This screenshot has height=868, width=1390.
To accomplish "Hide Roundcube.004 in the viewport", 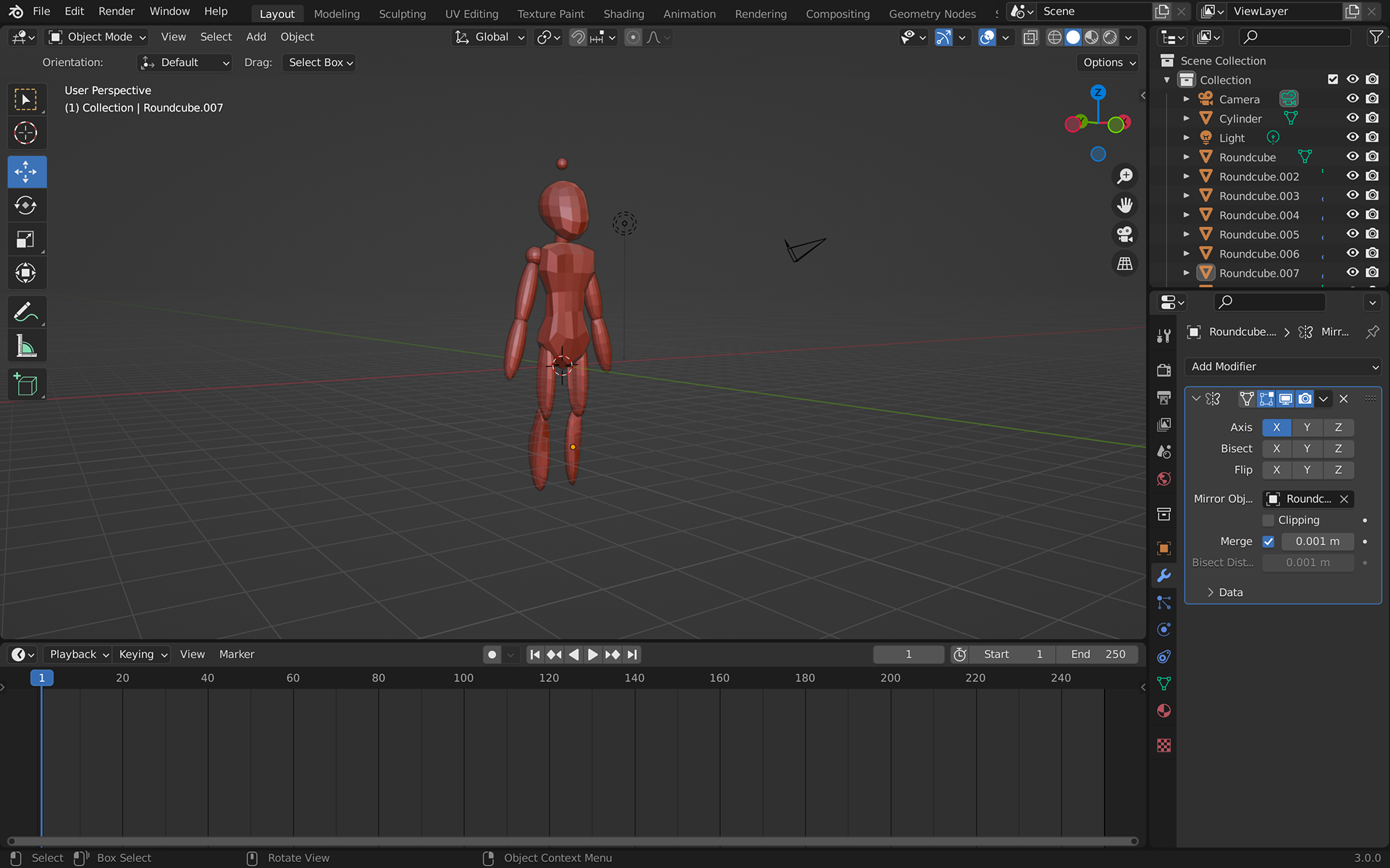I will point(1352,215).
